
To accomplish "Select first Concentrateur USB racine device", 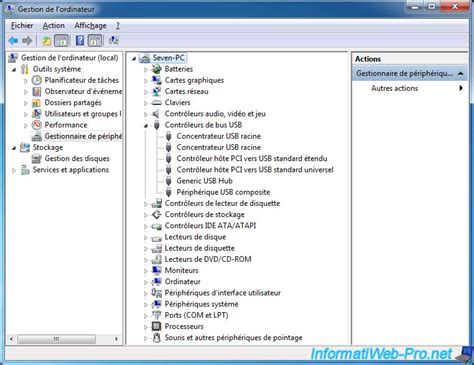I will pos(219,136).
